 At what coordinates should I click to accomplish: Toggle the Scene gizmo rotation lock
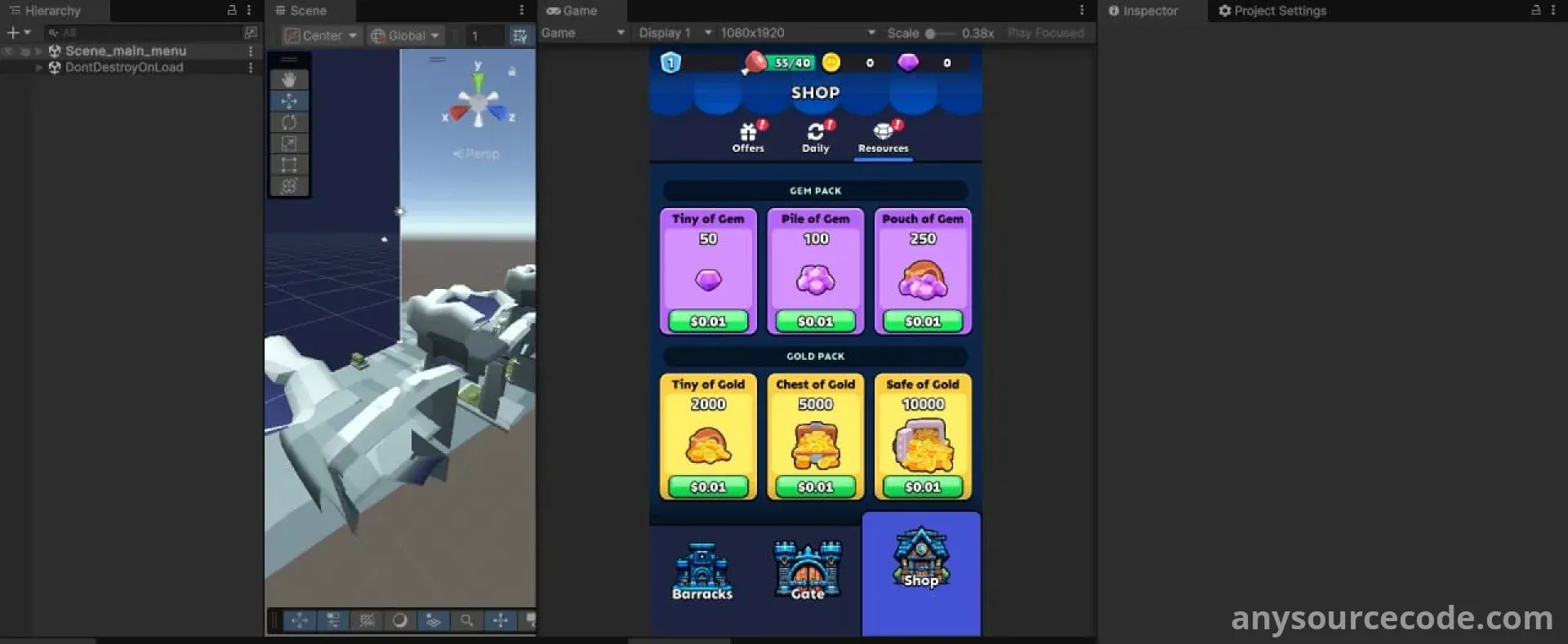(x=512, y=72)
